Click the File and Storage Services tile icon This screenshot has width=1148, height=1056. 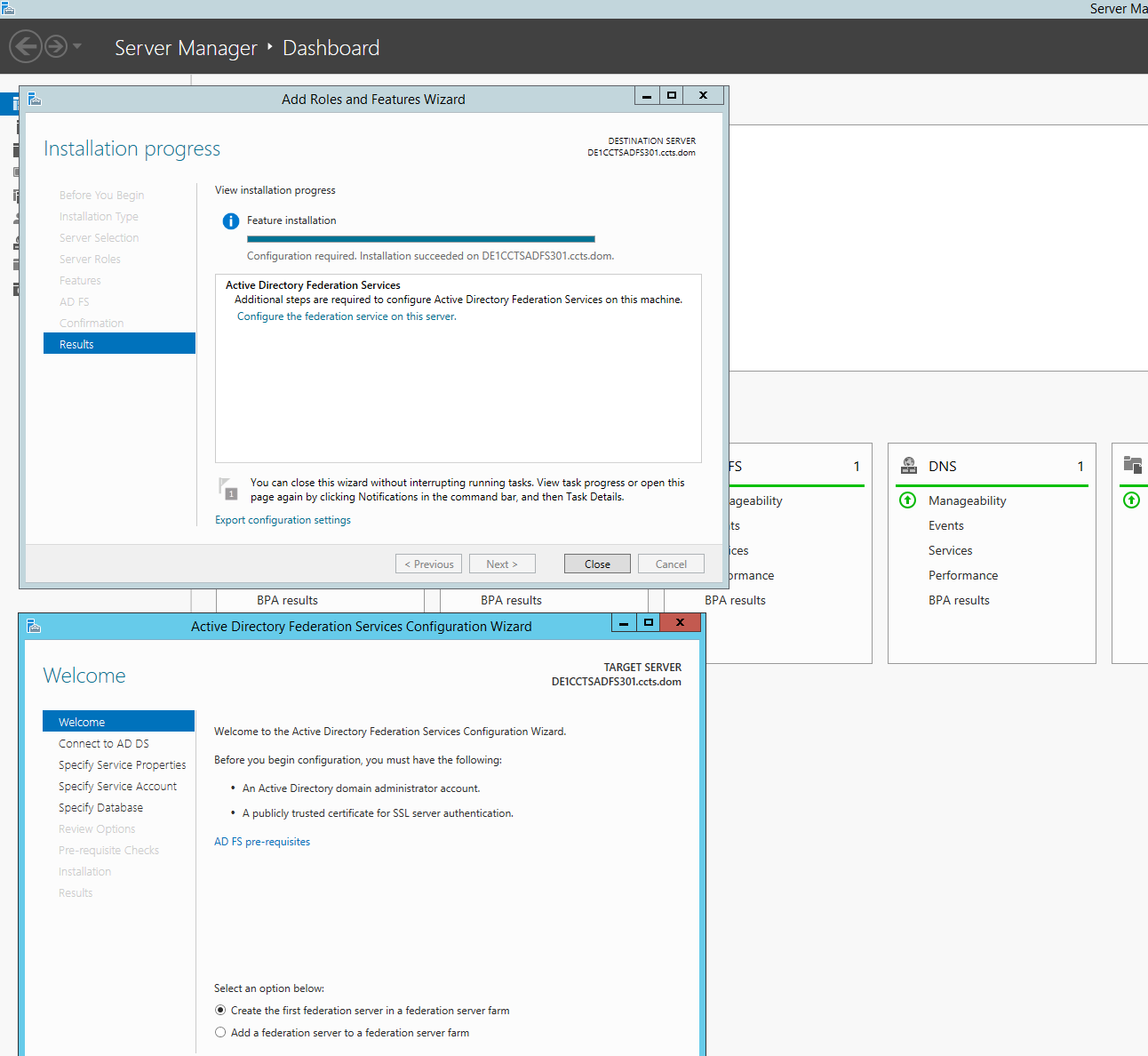click(x=1133, y=464)
